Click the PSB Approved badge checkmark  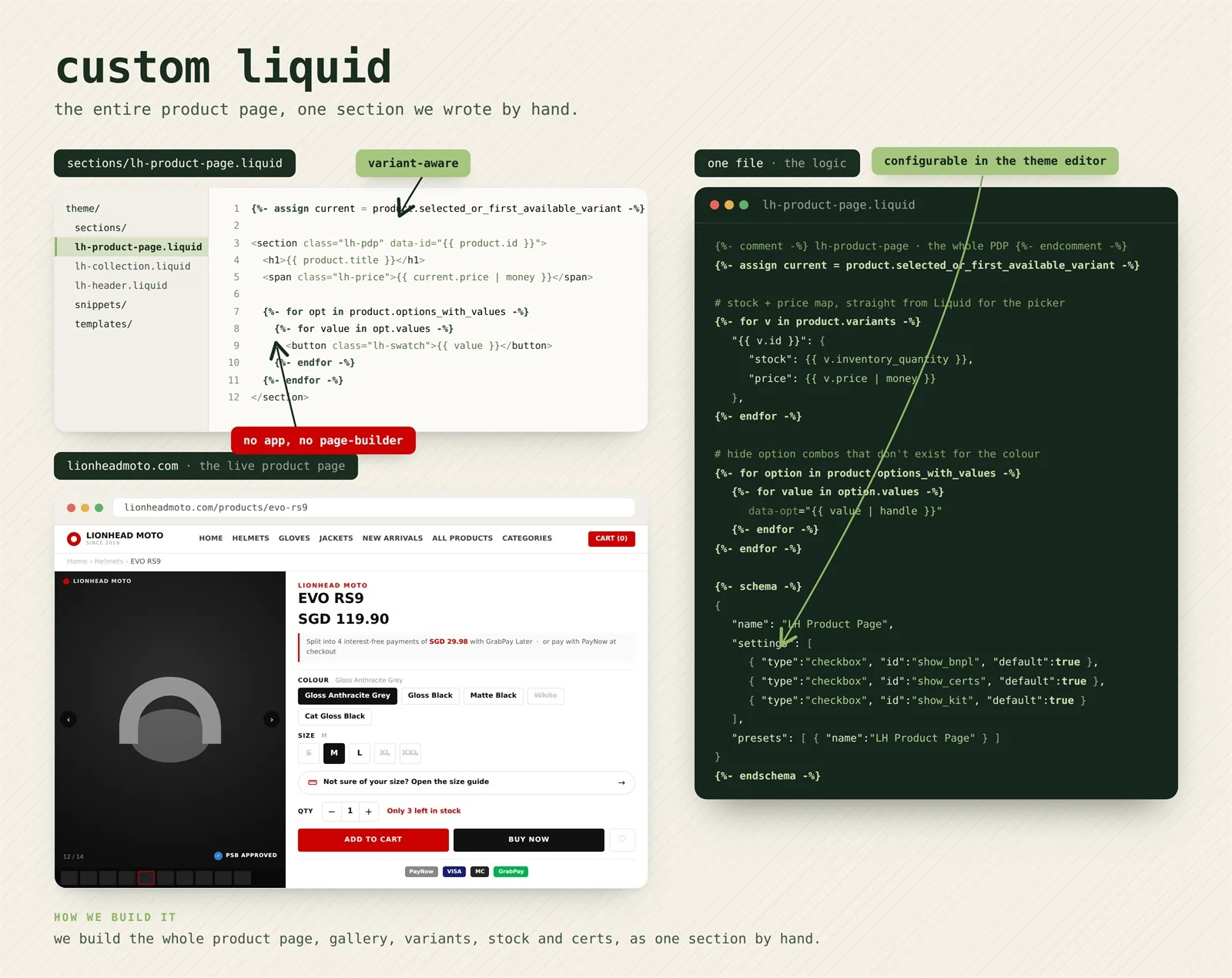coord(218,856)
